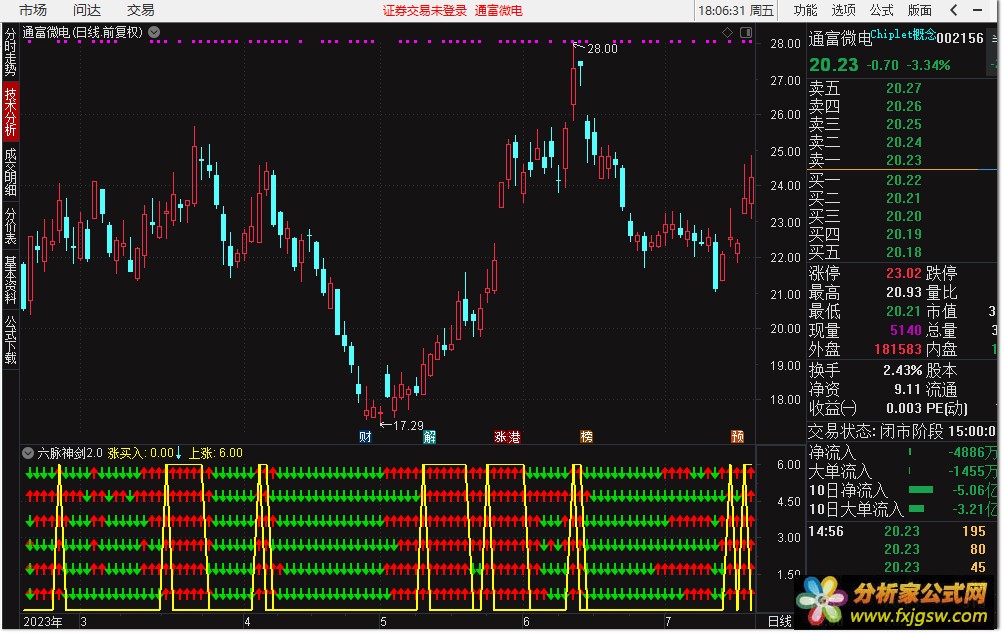This screenshot has width=1004, height=633.
Task: Click the 买五 price 20.18
Action: tap(903, 252)
